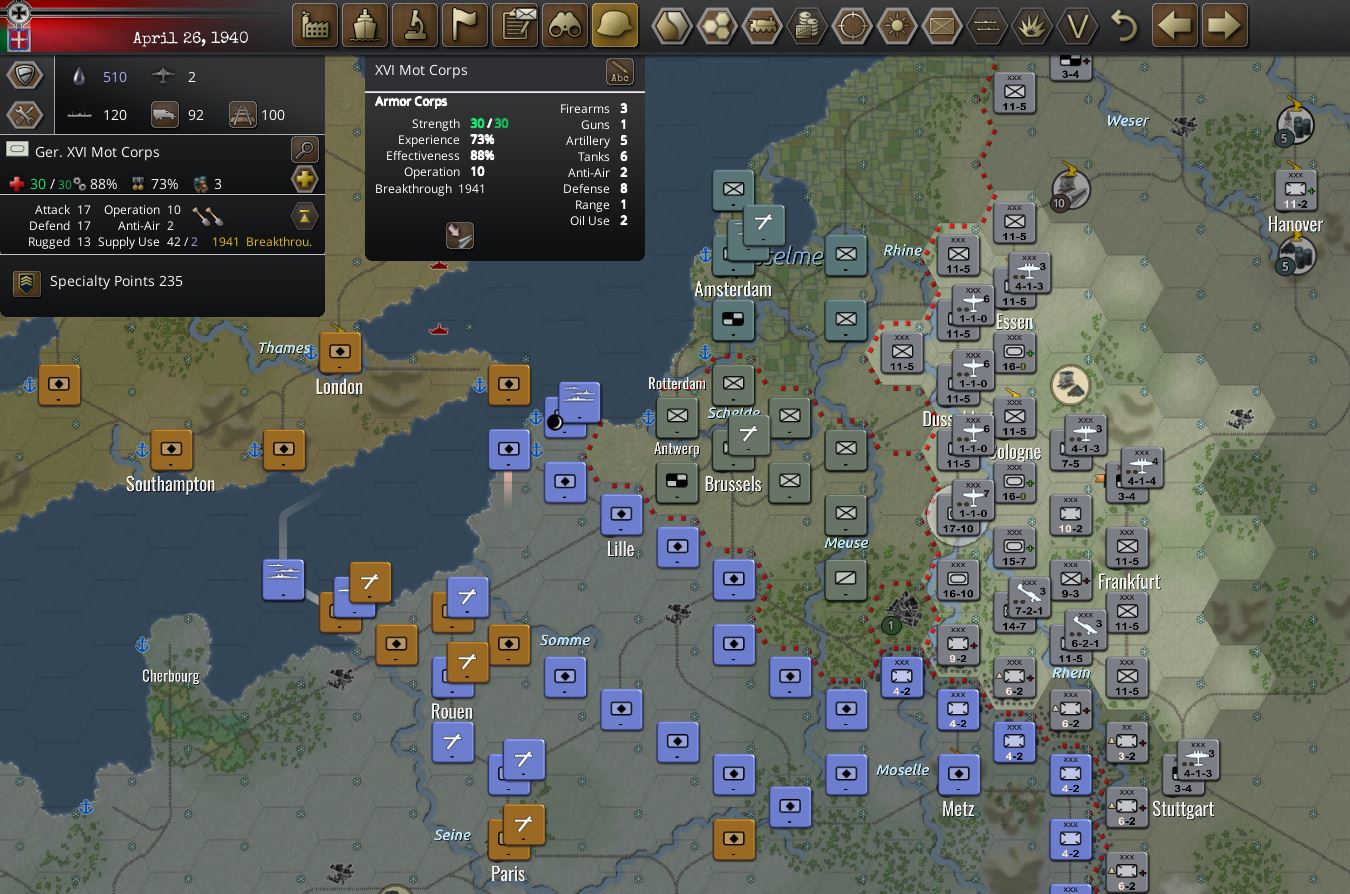Image resolution: width=1350 pixels, height=894 pixels.
Task: Click the Iron Cross emblem top-left
Action: coord(20,12)
